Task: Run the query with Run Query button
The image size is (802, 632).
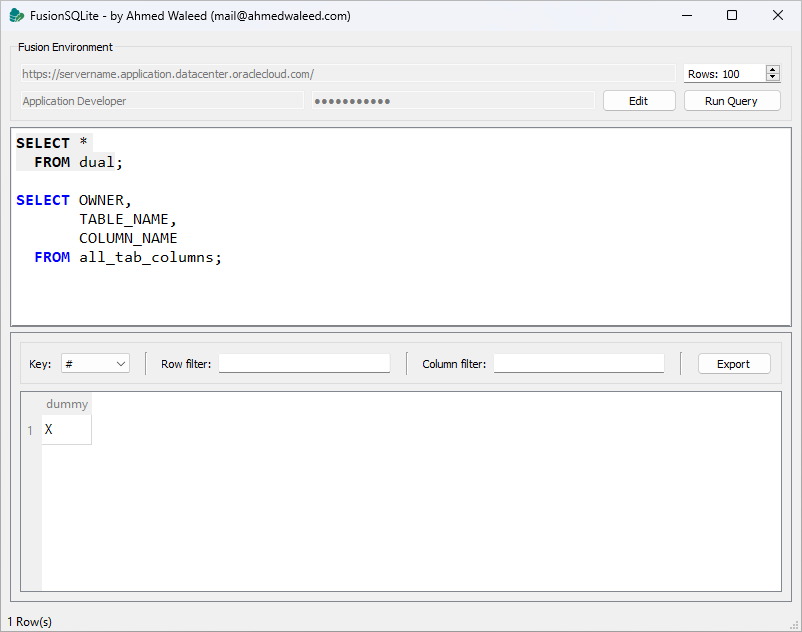Action: [732, 101]
